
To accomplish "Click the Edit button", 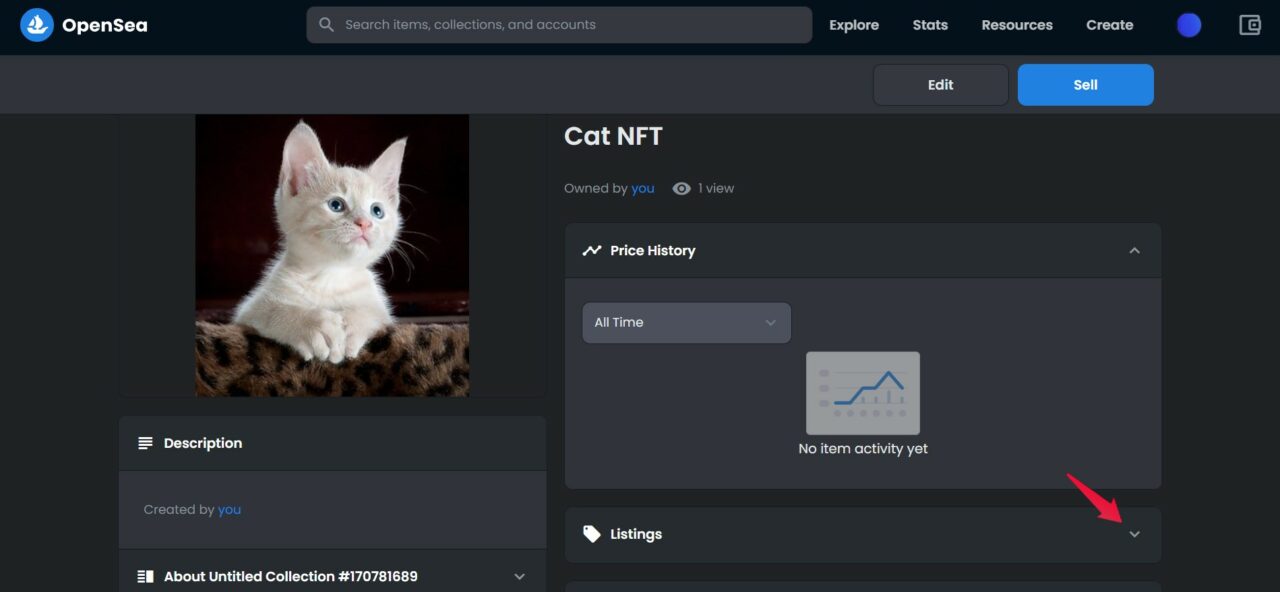I will tap(940, 85).
